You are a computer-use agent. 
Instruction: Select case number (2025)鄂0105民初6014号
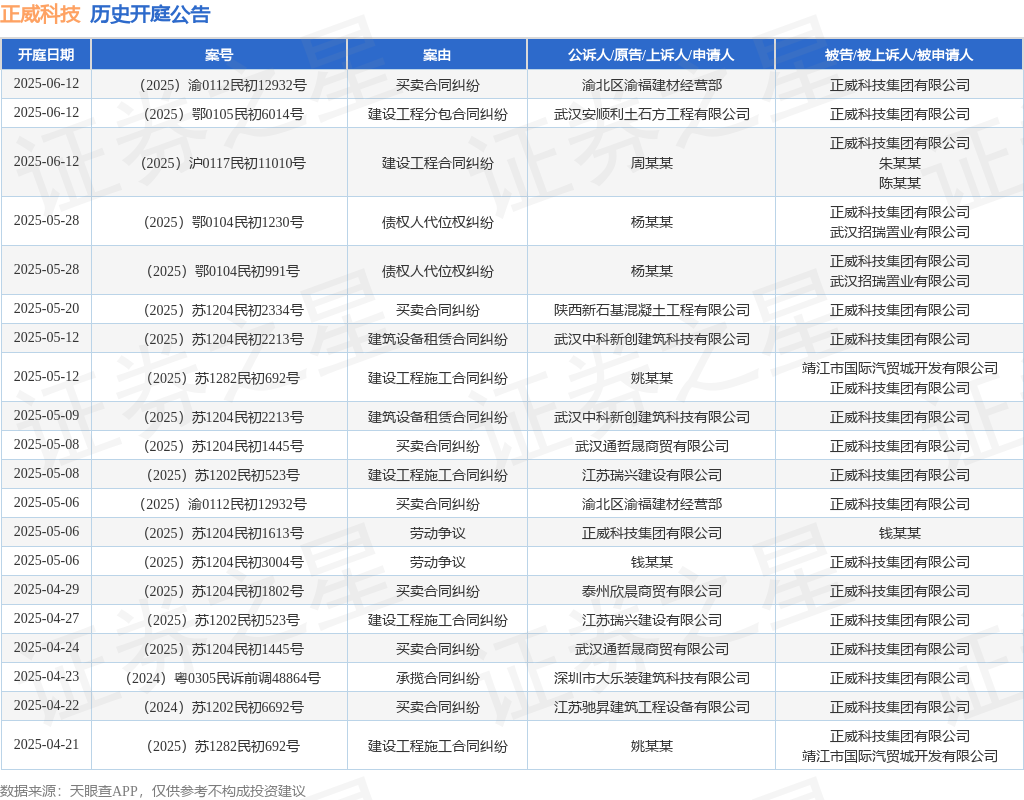[x=223, y=114]
